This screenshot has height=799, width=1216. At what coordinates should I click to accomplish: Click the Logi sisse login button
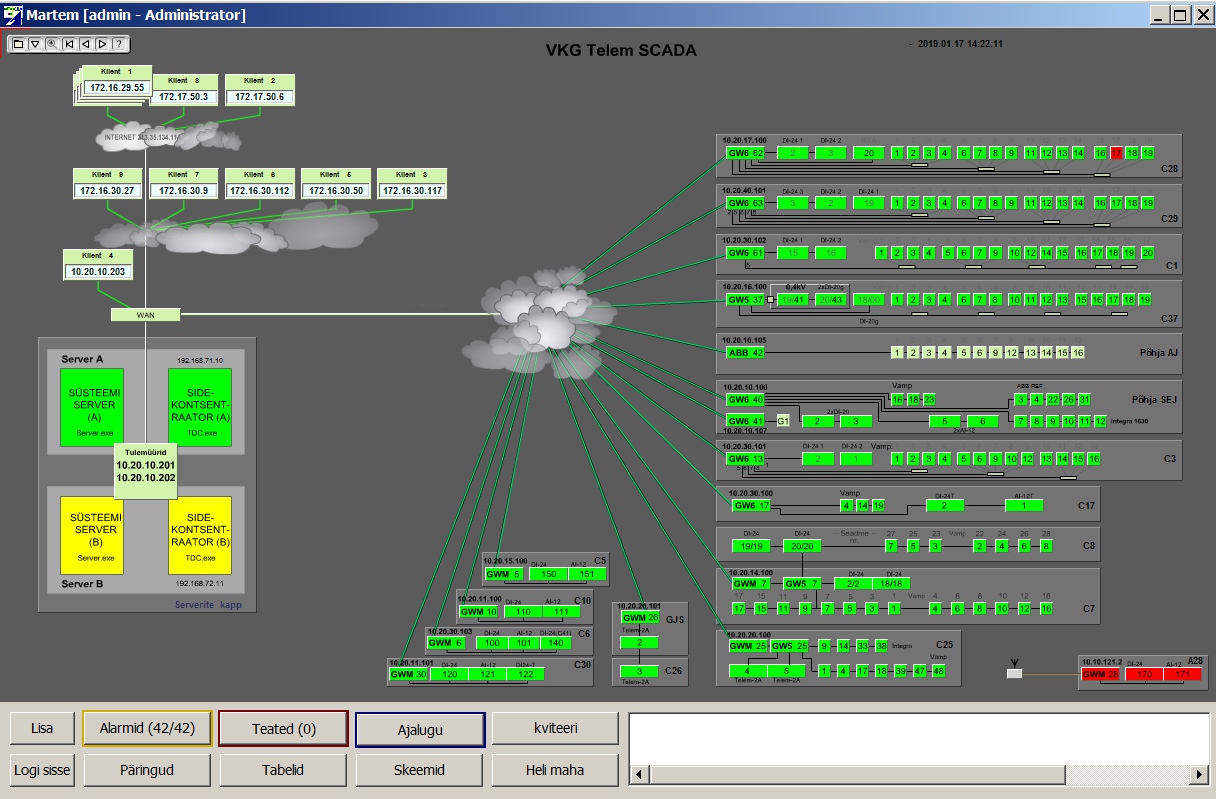pyautogui.click(x=42, y=770)
